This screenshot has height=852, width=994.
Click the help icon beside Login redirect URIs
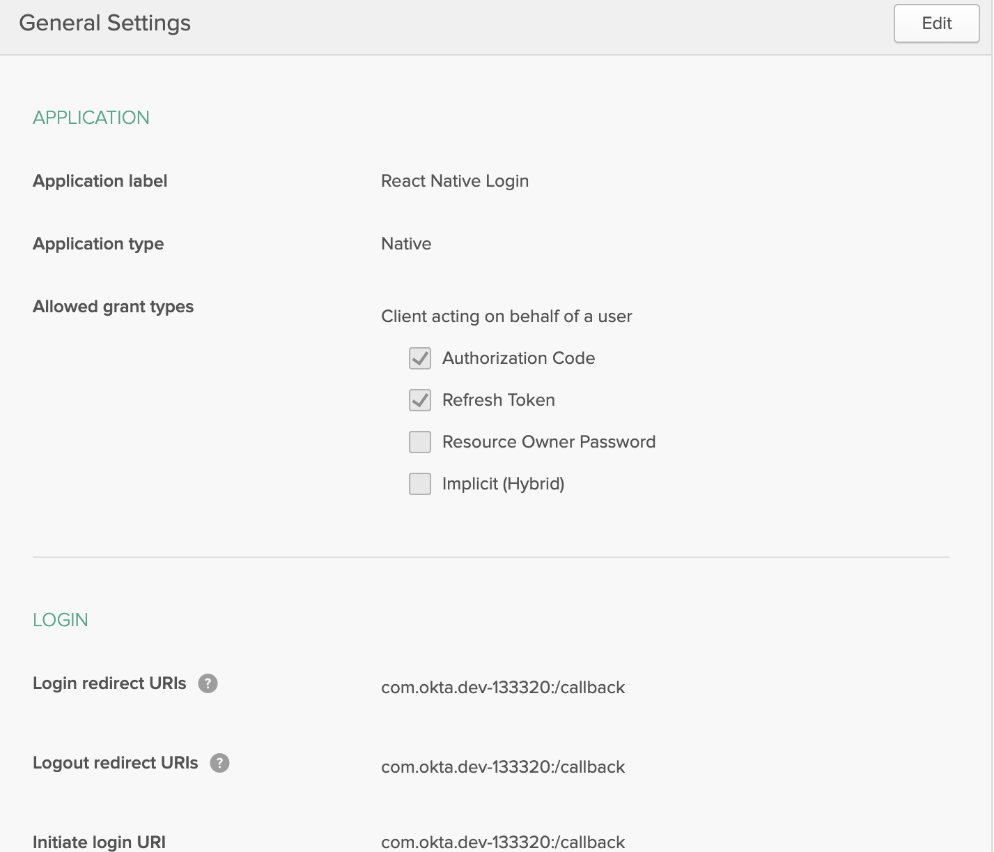click(x=206, y=683)
